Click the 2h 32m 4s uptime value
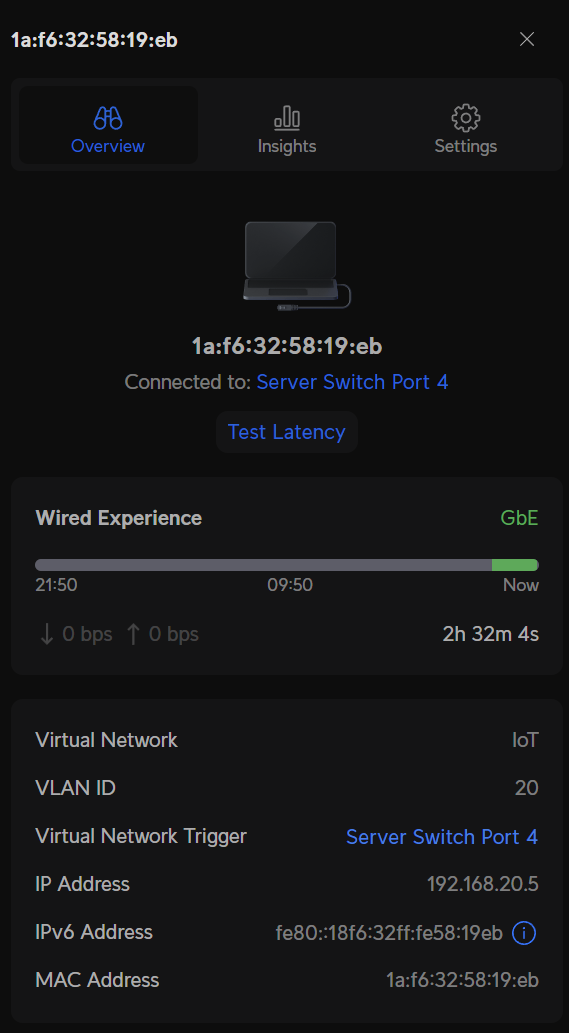Viewport: 569px width, 1033px height. [491, 634]
